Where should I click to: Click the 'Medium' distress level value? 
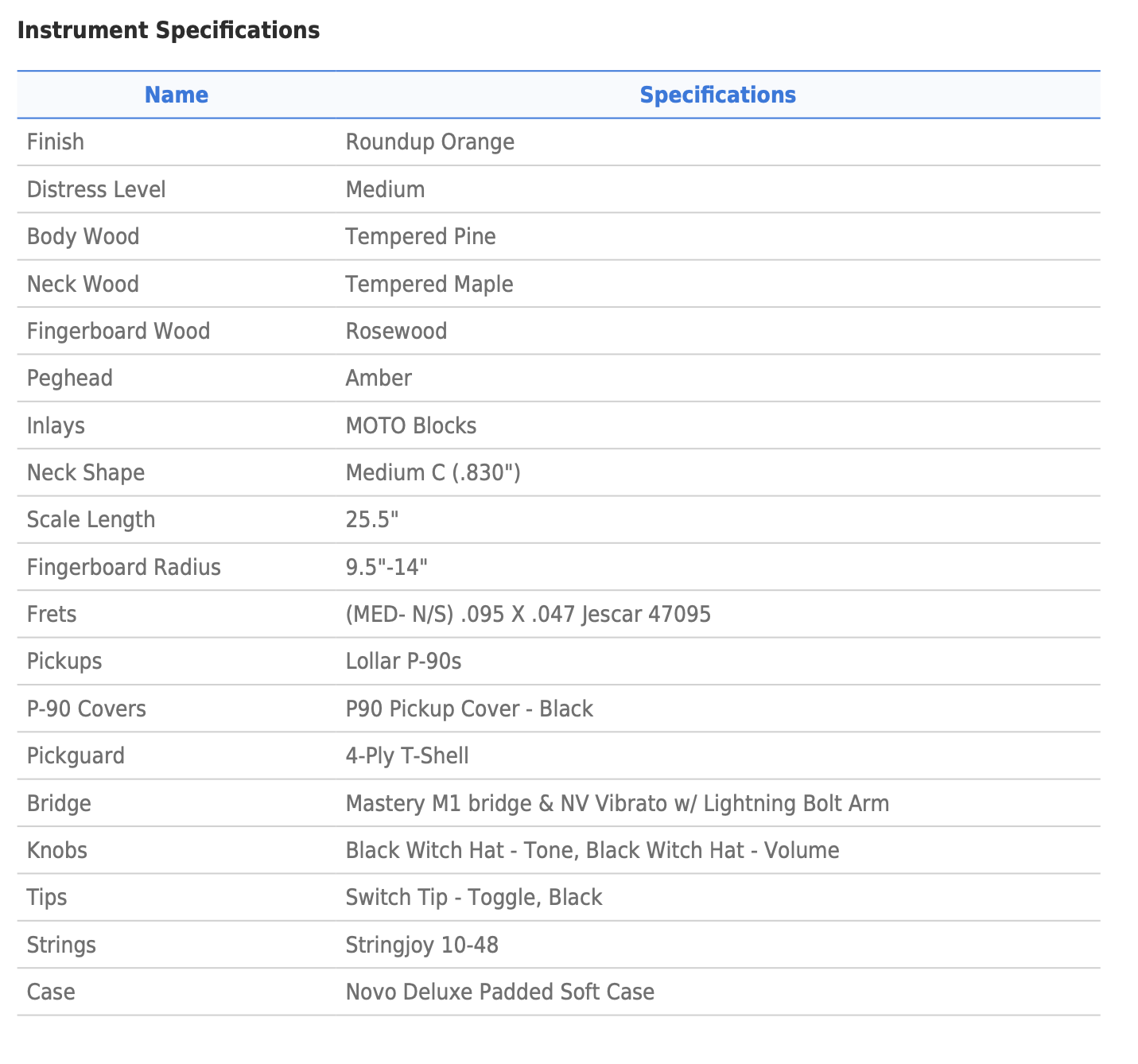[386, 189]
